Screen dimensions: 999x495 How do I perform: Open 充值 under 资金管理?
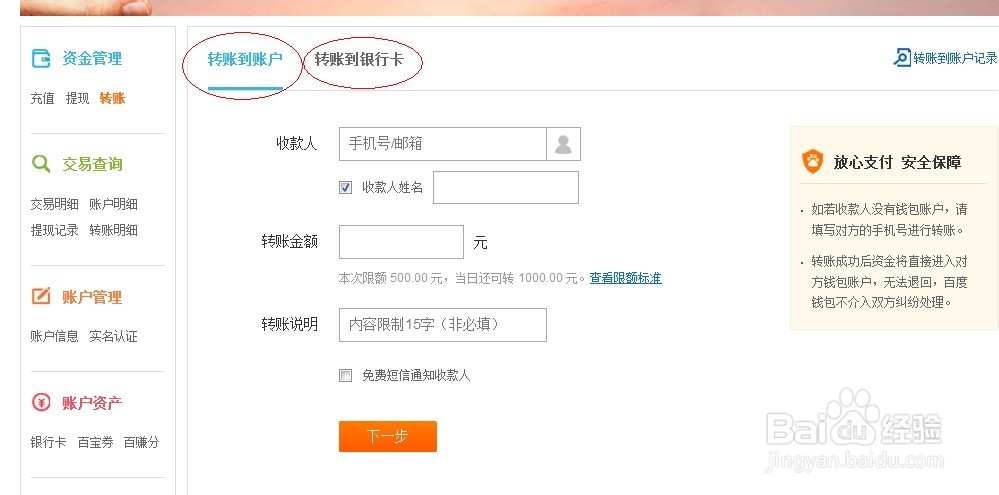tap(43, 98)
